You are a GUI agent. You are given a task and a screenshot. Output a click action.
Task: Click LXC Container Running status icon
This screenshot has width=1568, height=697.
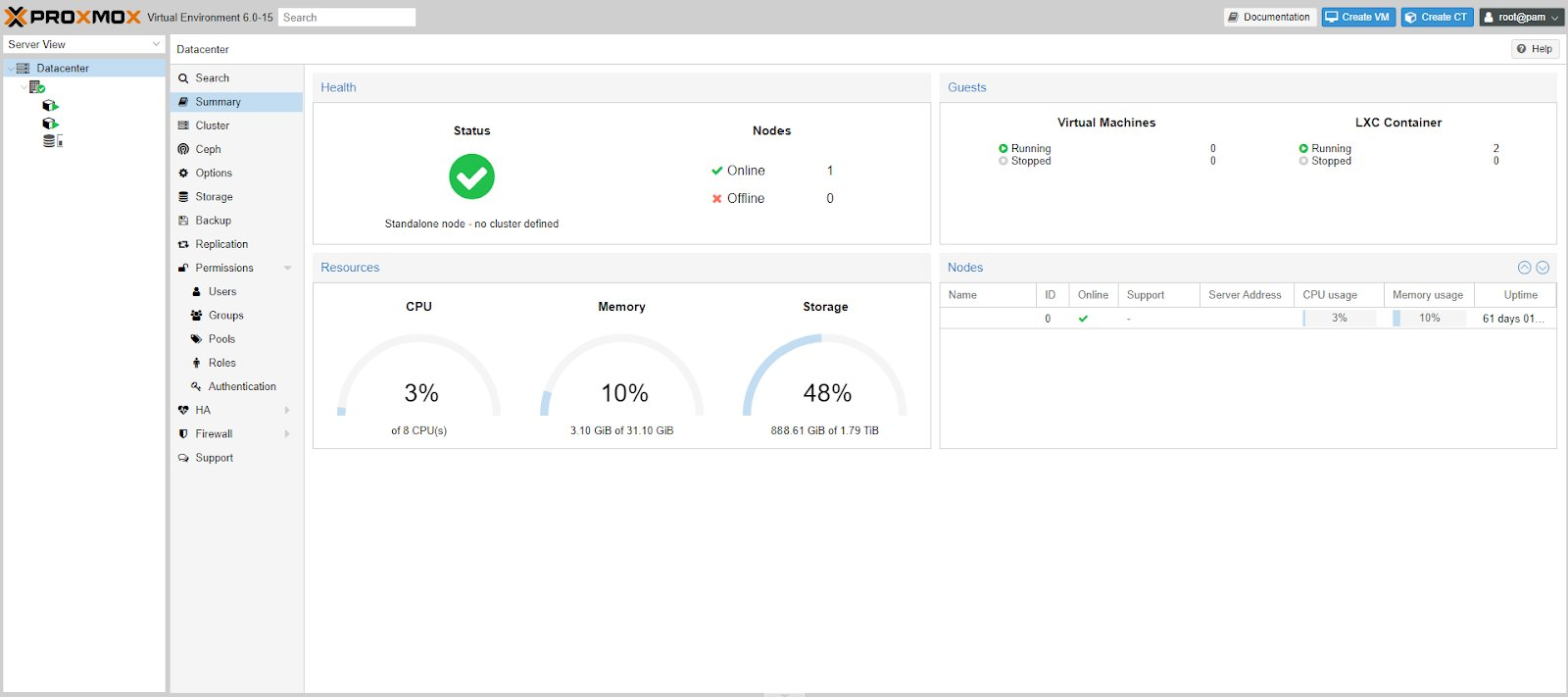tap(1303, 149)
